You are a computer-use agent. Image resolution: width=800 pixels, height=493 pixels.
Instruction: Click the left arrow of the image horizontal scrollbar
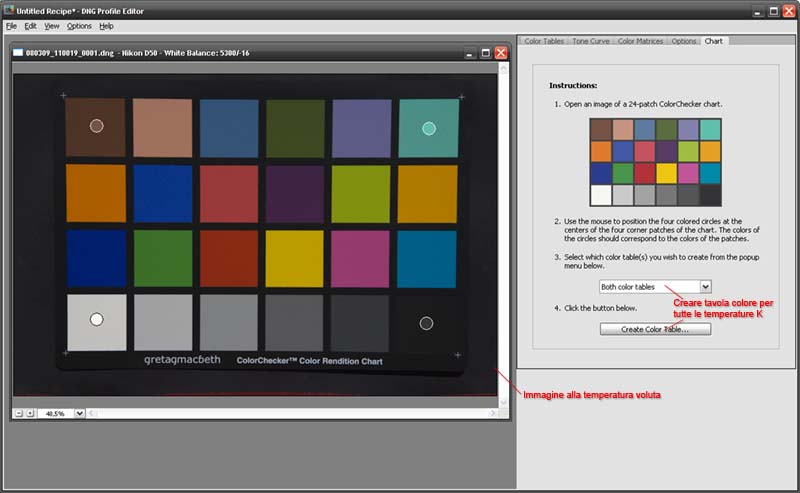click(x=92, y=413)
